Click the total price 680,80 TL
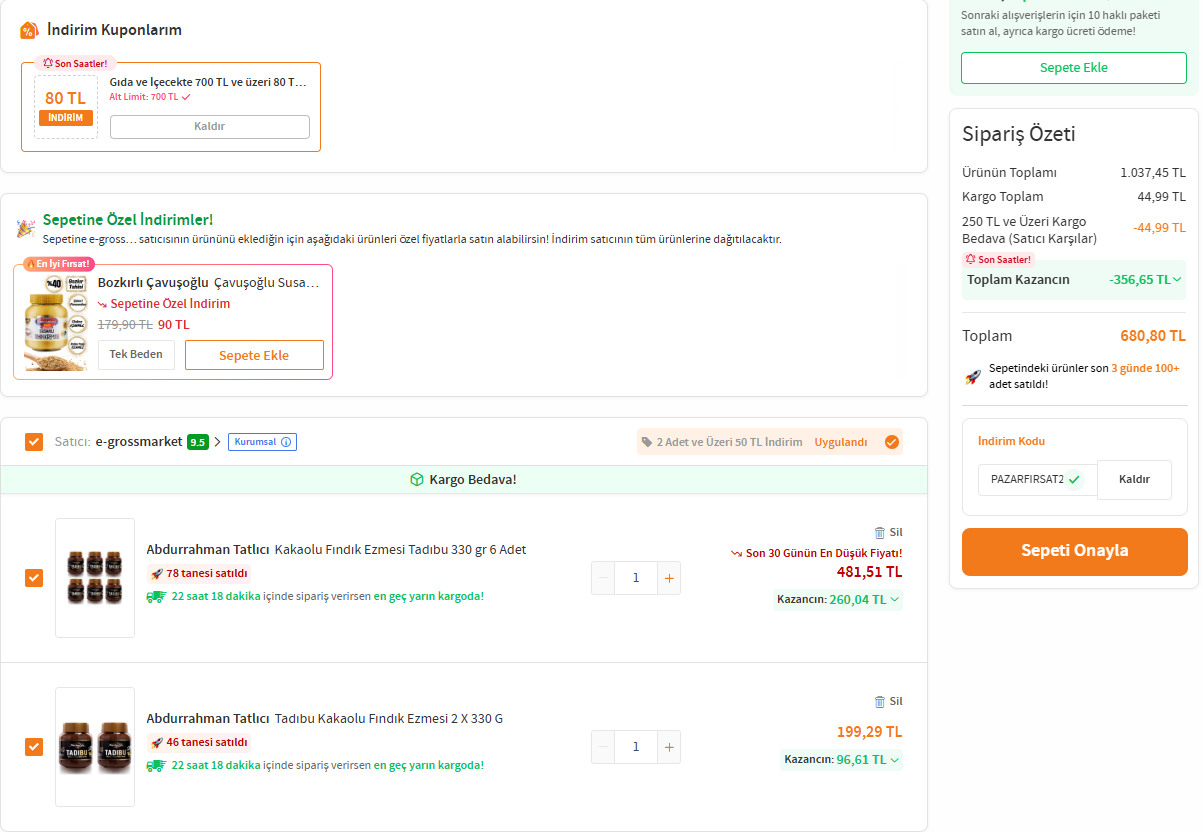Image resolution: width=1203 pixels, height=832 pixels. tap(1153, 336)
